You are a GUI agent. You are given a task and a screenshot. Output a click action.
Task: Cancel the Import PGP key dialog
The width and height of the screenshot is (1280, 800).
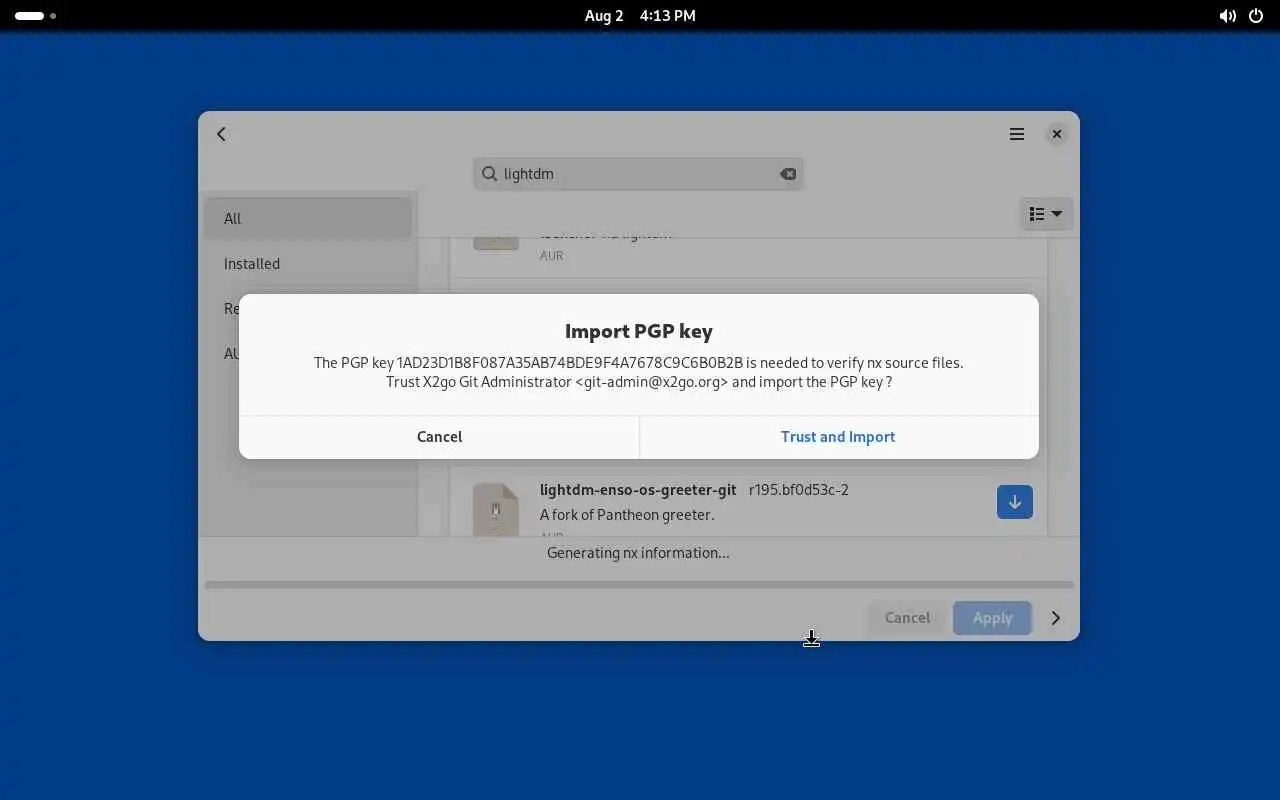coord(439,437)
